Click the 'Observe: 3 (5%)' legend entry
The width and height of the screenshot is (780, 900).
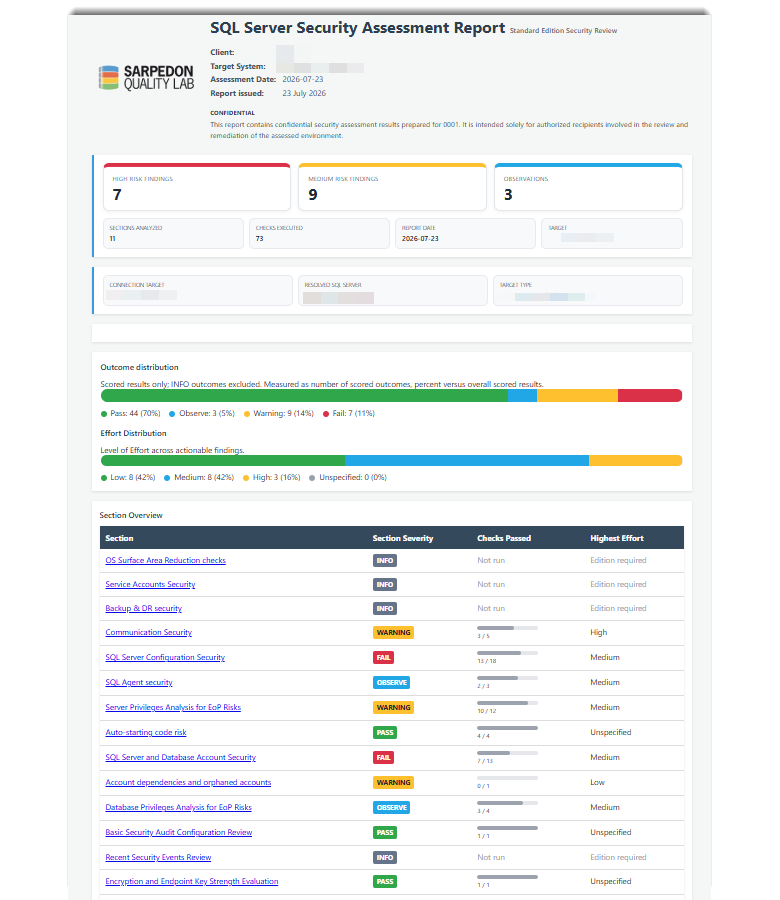(x=202, y=413)
